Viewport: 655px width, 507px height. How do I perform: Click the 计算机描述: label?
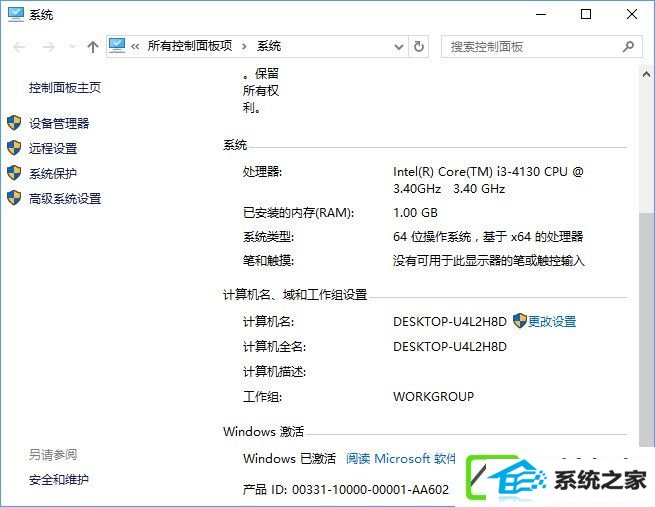(x=274, y=371)
